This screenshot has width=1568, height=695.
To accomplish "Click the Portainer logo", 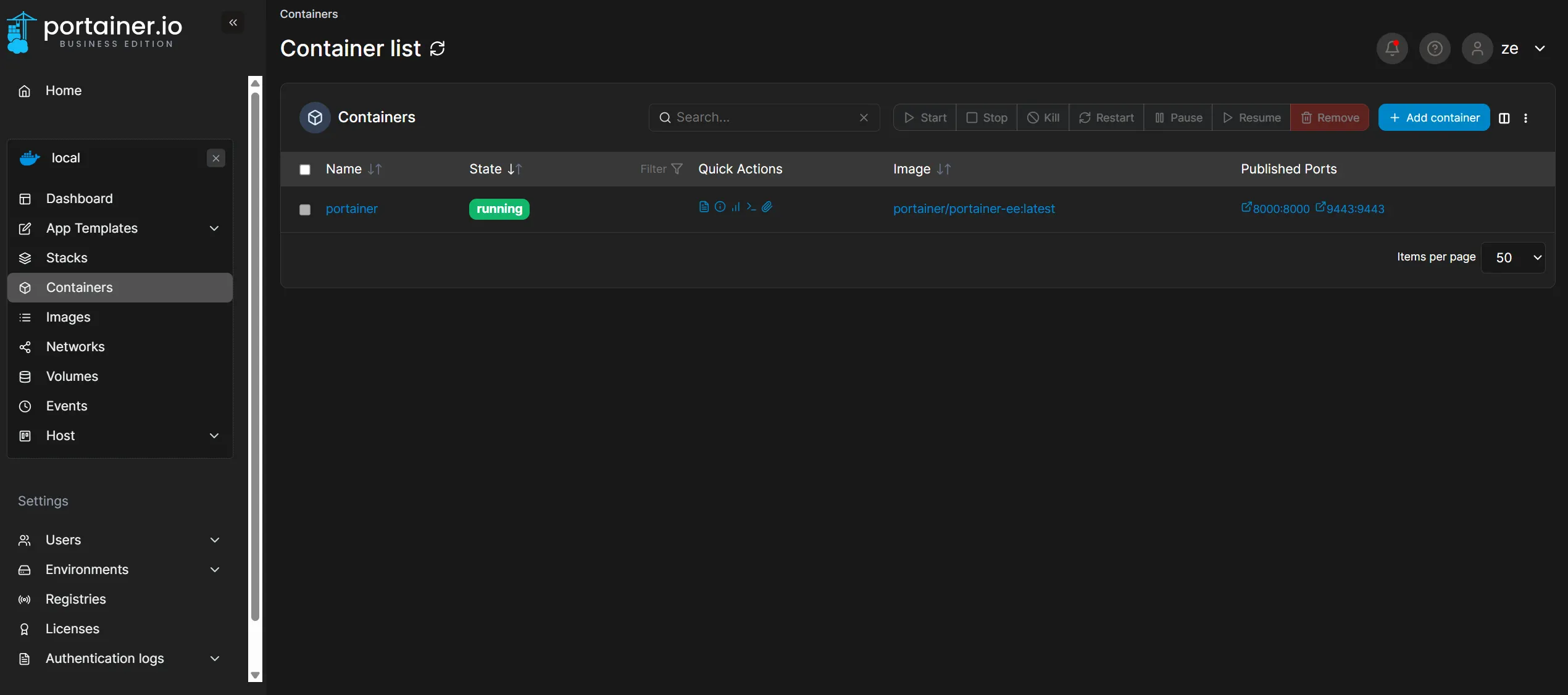I will pyautogui.click(x=94, y=32).
